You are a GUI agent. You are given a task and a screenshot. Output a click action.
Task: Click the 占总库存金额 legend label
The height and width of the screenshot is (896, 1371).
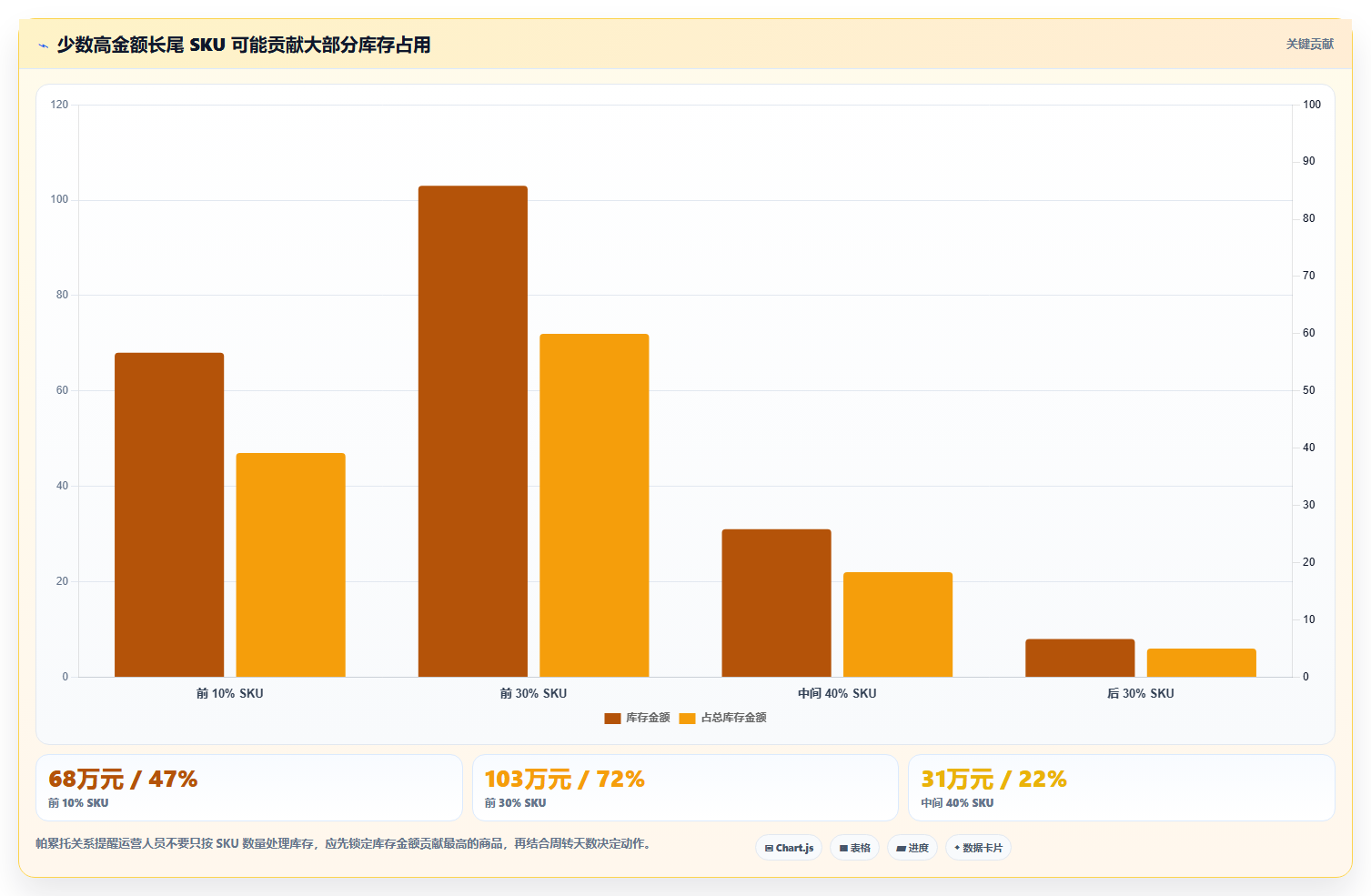tap(733, 718)
